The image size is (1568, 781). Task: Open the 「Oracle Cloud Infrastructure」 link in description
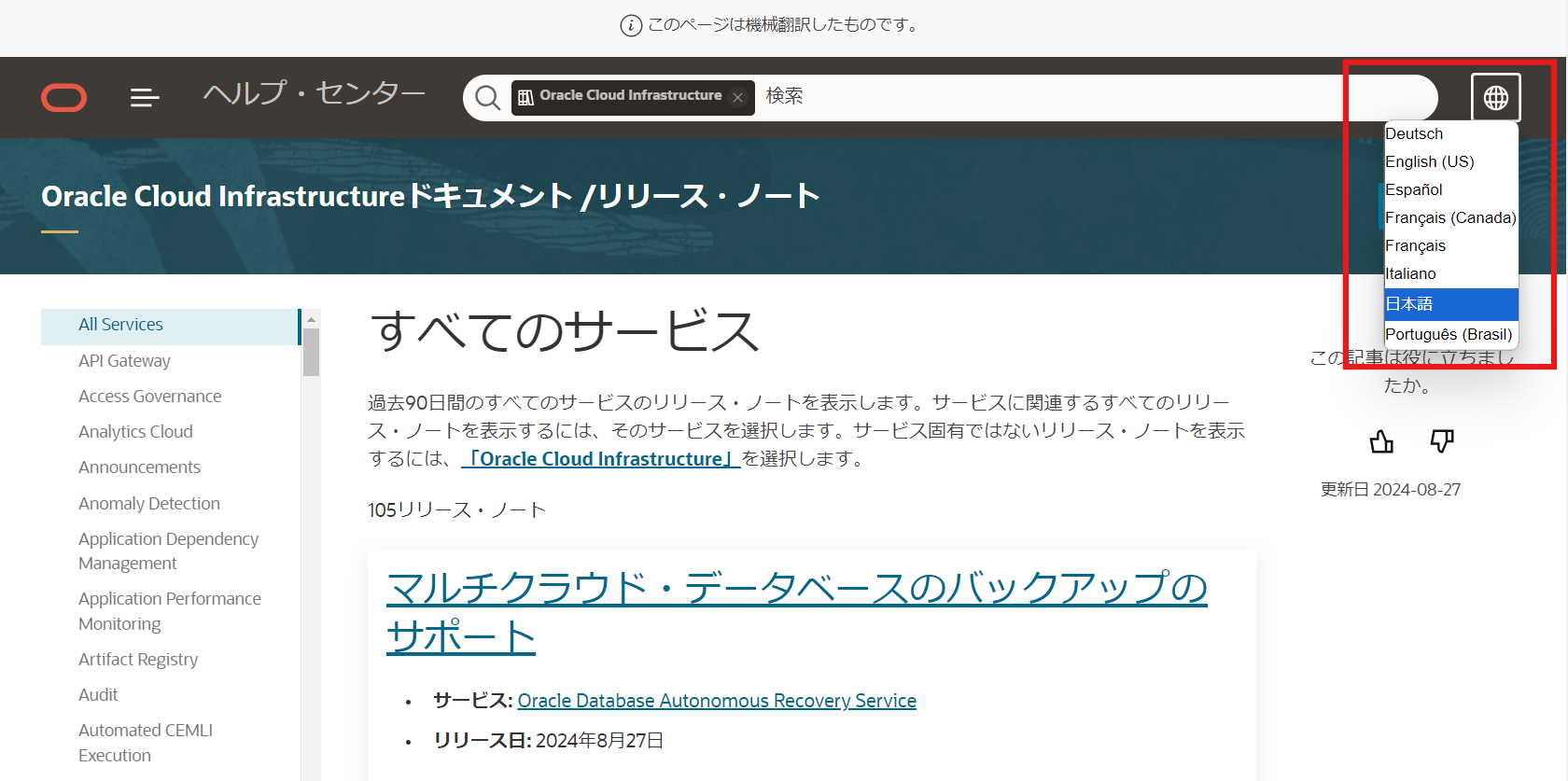(x=601, y=459)
